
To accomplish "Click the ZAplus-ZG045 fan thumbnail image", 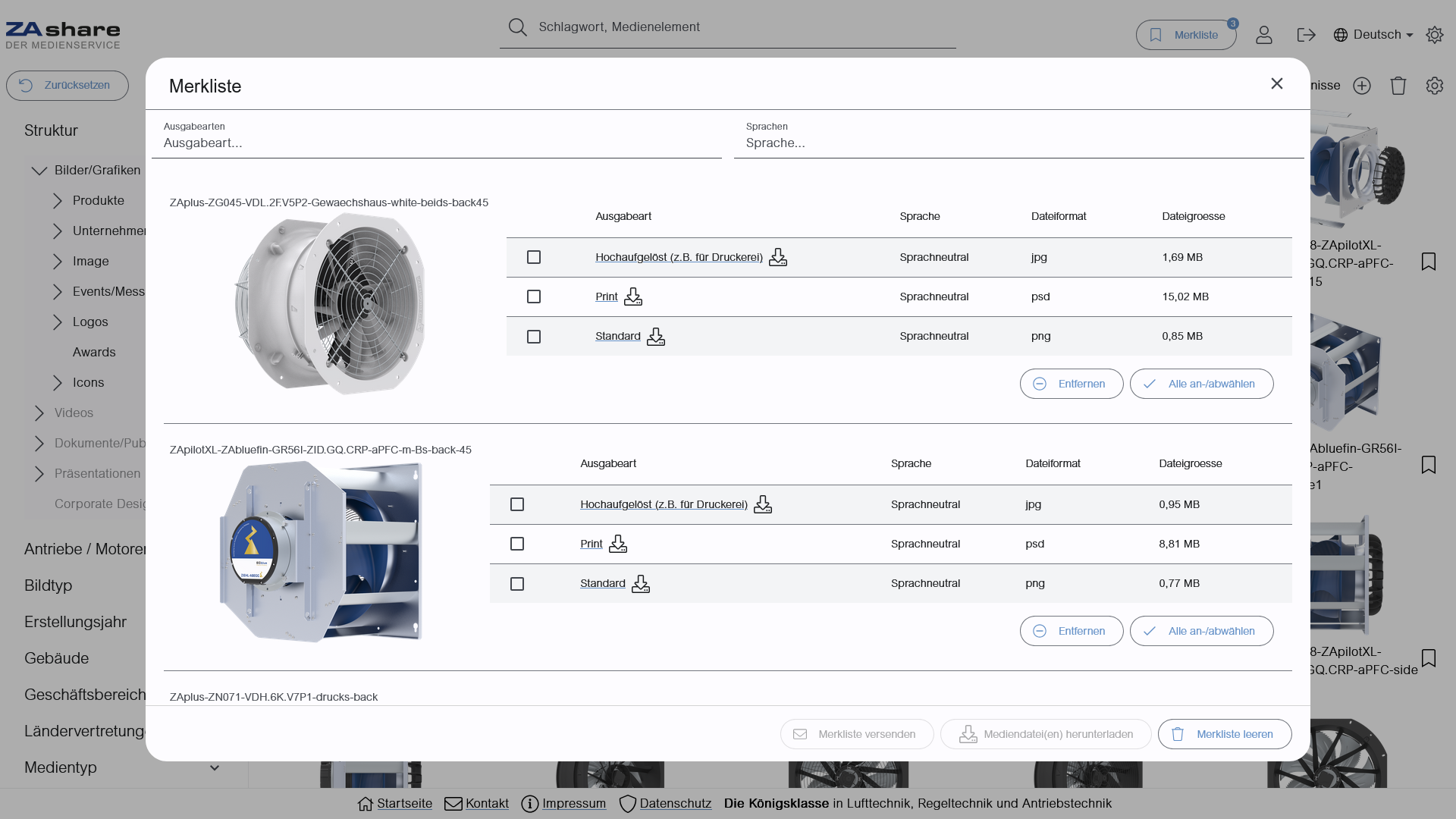I will [x=328, y=303].
